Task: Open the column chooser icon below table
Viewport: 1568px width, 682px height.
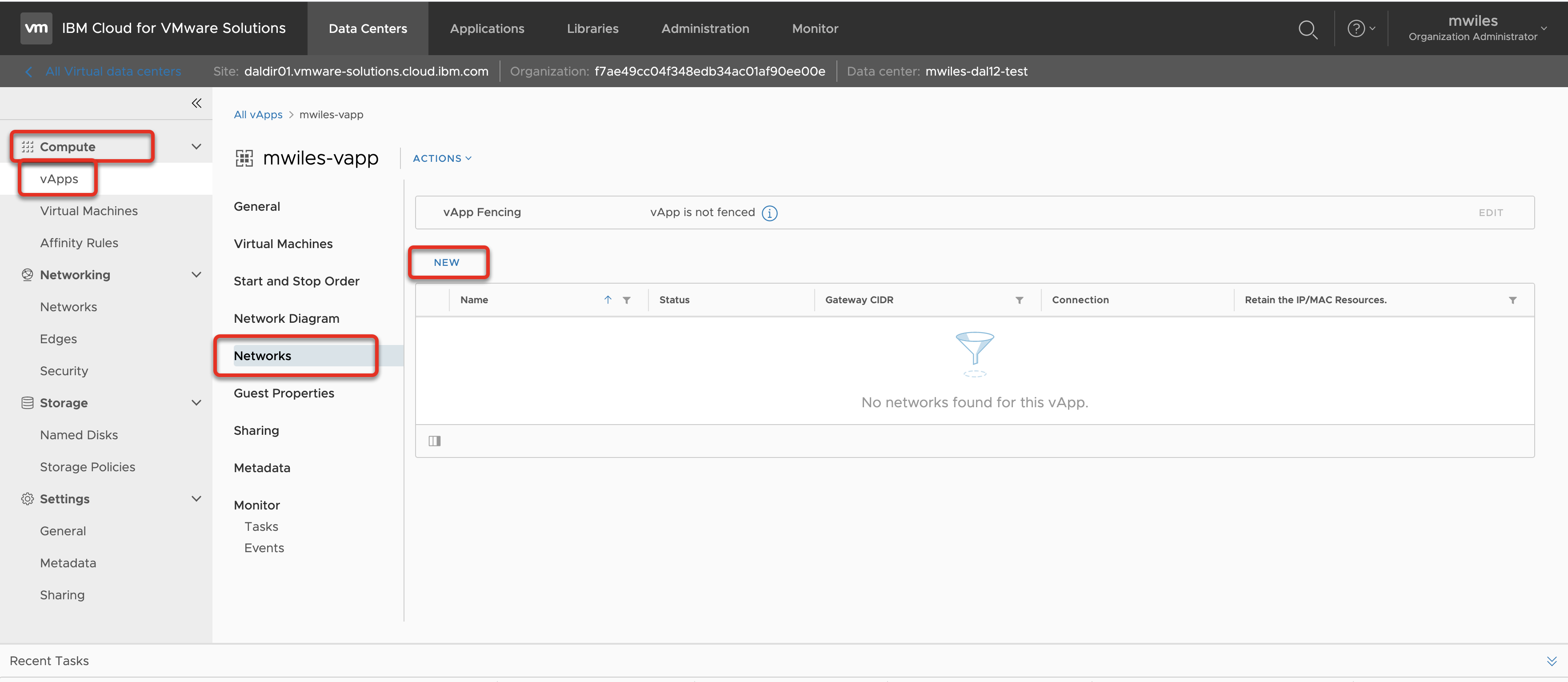Action: (x=434, y=441)
